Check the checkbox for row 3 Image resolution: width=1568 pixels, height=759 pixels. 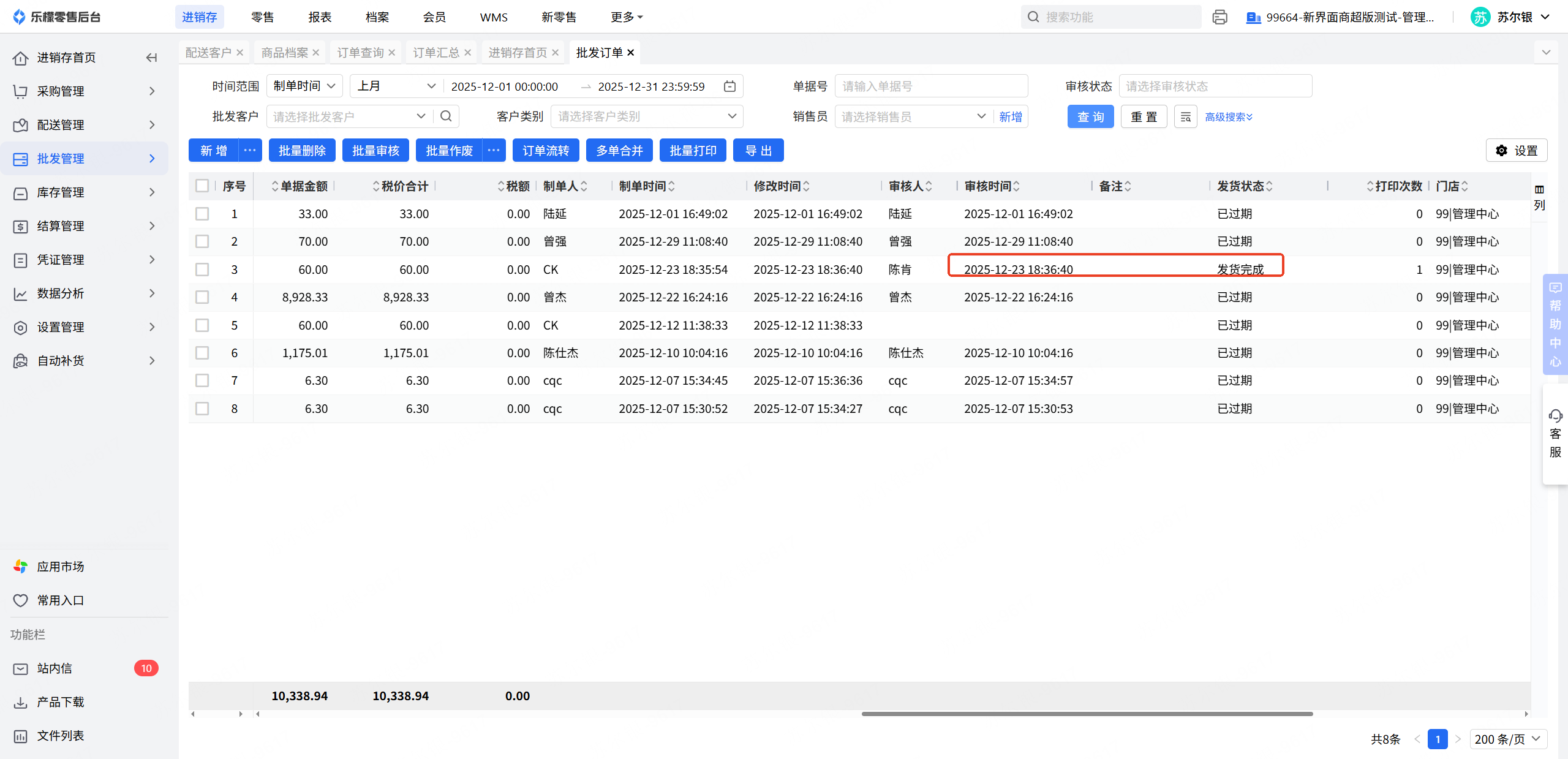(x=202, y=270)
